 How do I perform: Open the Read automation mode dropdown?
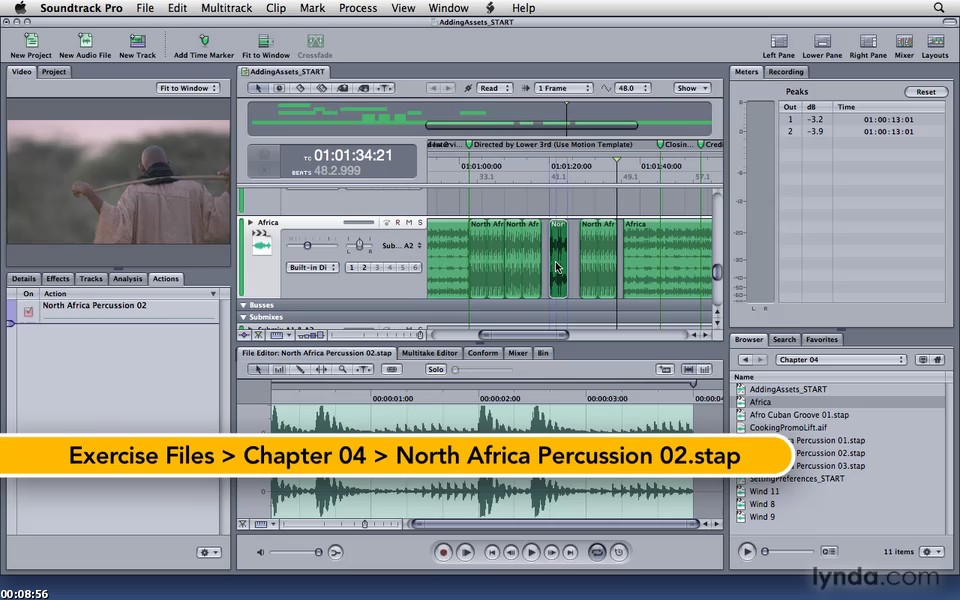pyautogui.click(x=493, y=88)
